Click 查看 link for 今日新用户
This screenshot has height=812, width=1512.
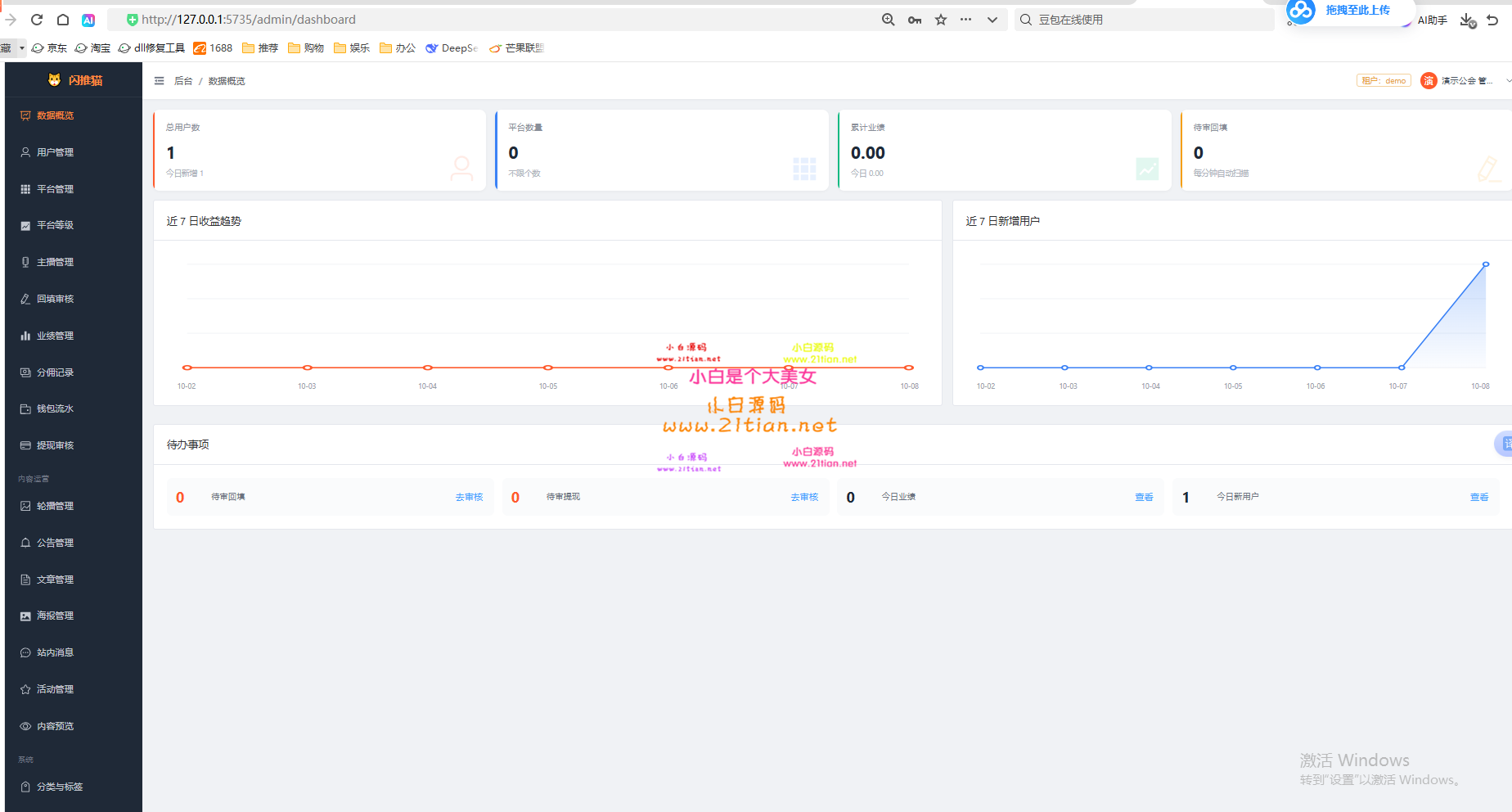1479,497
